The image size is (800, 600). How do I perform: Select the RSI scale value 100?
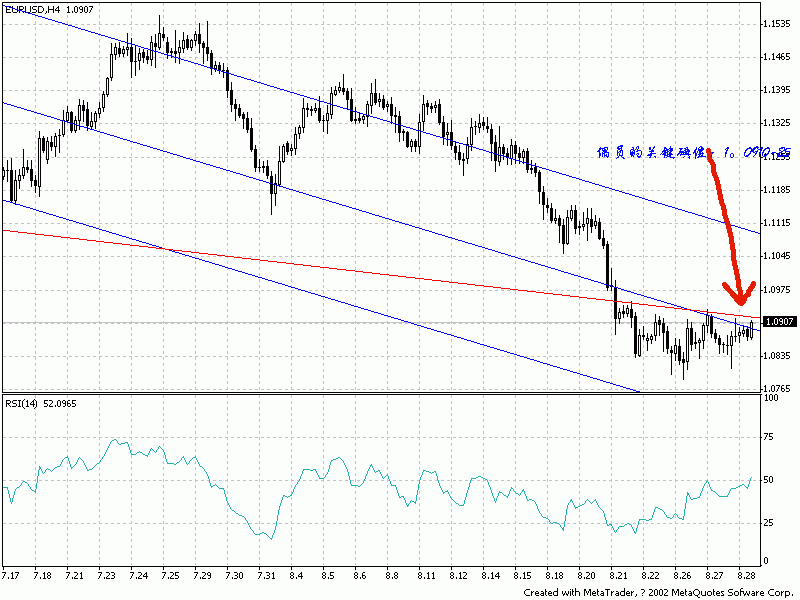pyautogui.click(x=771, y=398)
